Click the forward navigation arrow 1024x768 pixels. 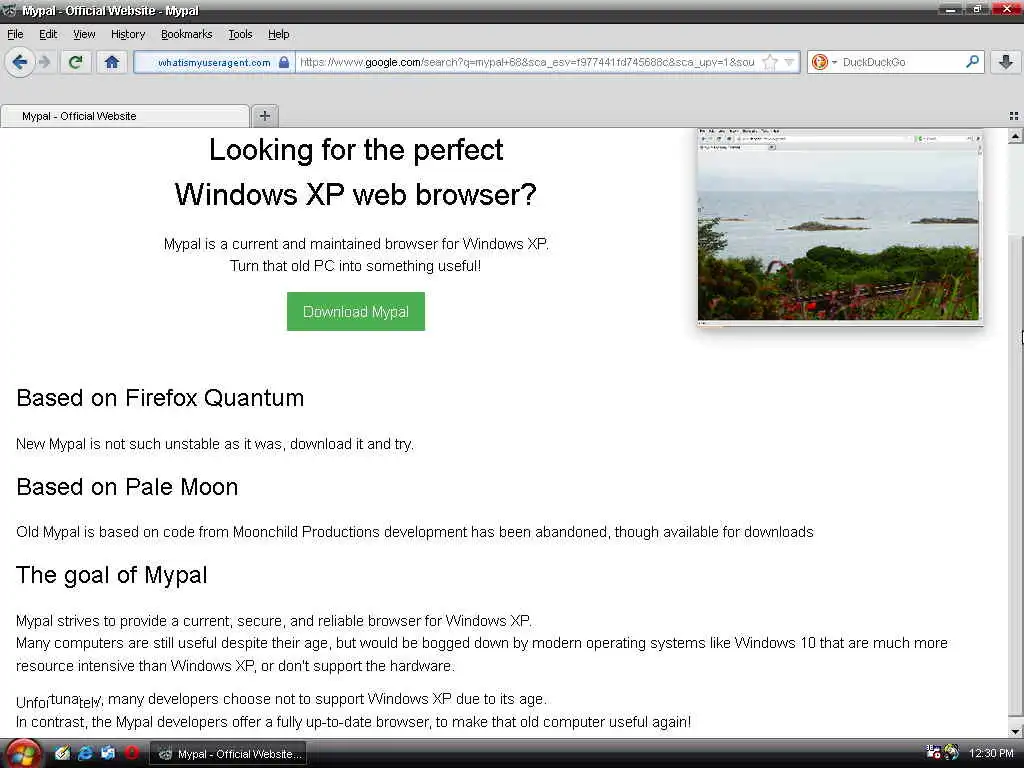(x=44, y=62)
